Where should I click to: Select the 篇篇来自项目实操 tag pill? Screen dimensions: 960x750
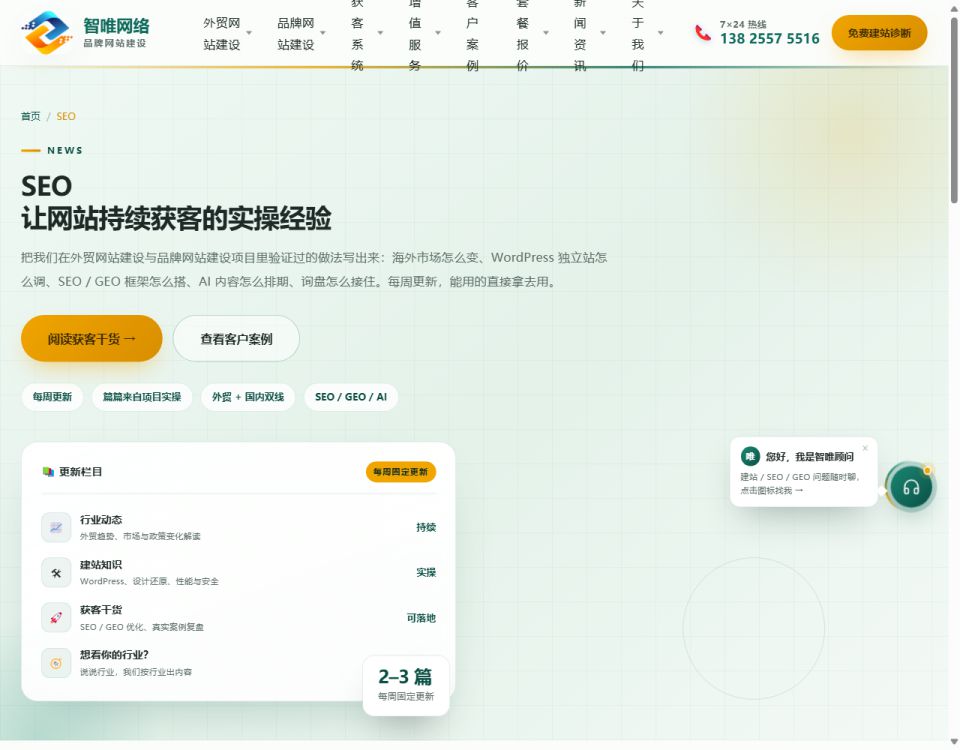pyautogui.click(x=142, y=397)
